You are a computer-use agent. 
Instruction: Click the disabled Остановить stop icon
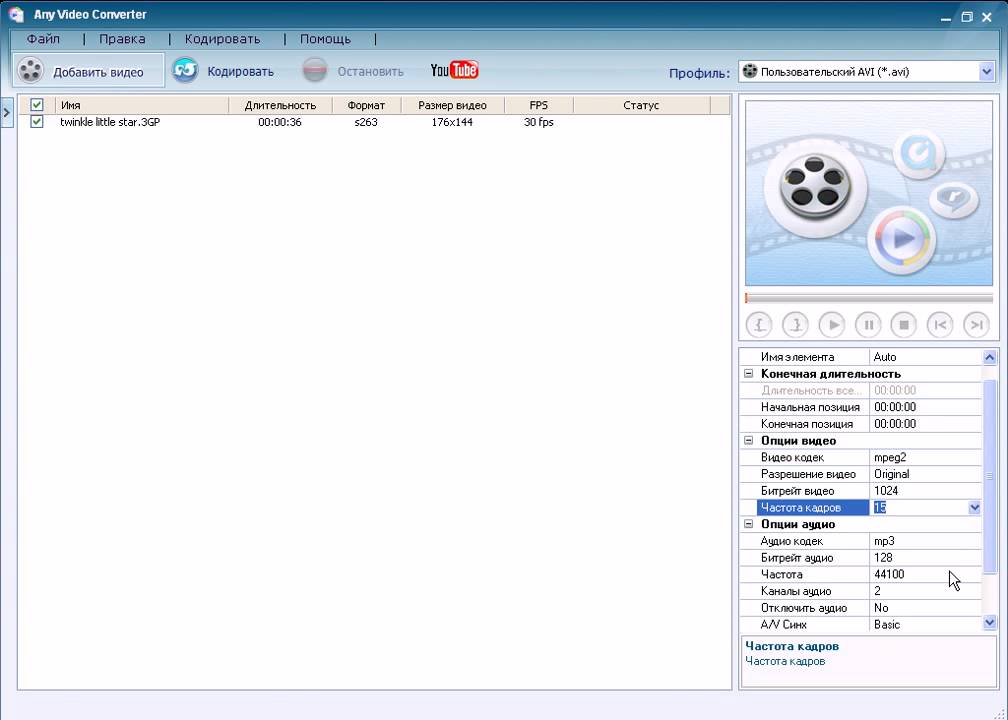pos(315,70)
